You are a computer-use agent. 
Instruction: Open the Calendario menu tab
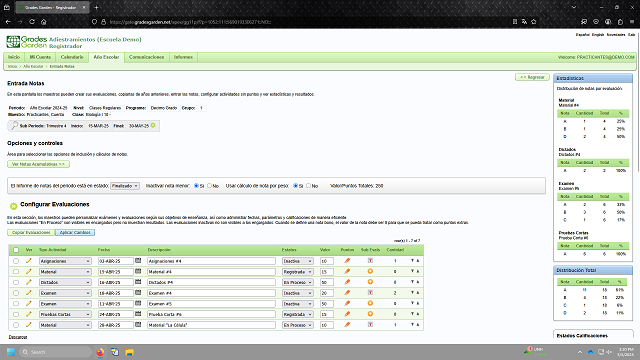(x=72, y=57)
